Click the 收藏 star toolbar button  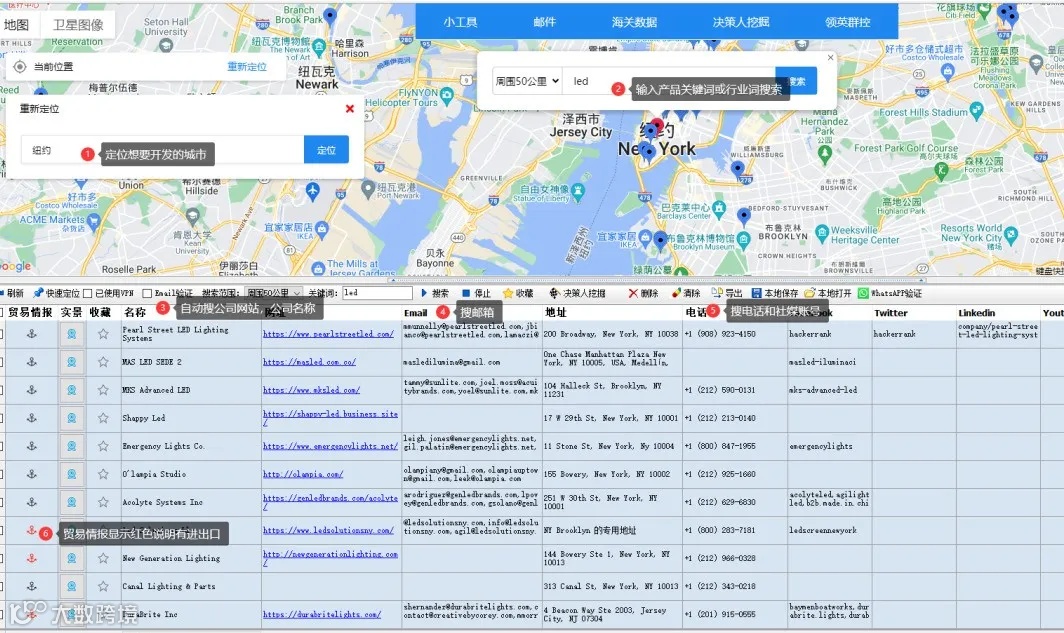[518, 293]
